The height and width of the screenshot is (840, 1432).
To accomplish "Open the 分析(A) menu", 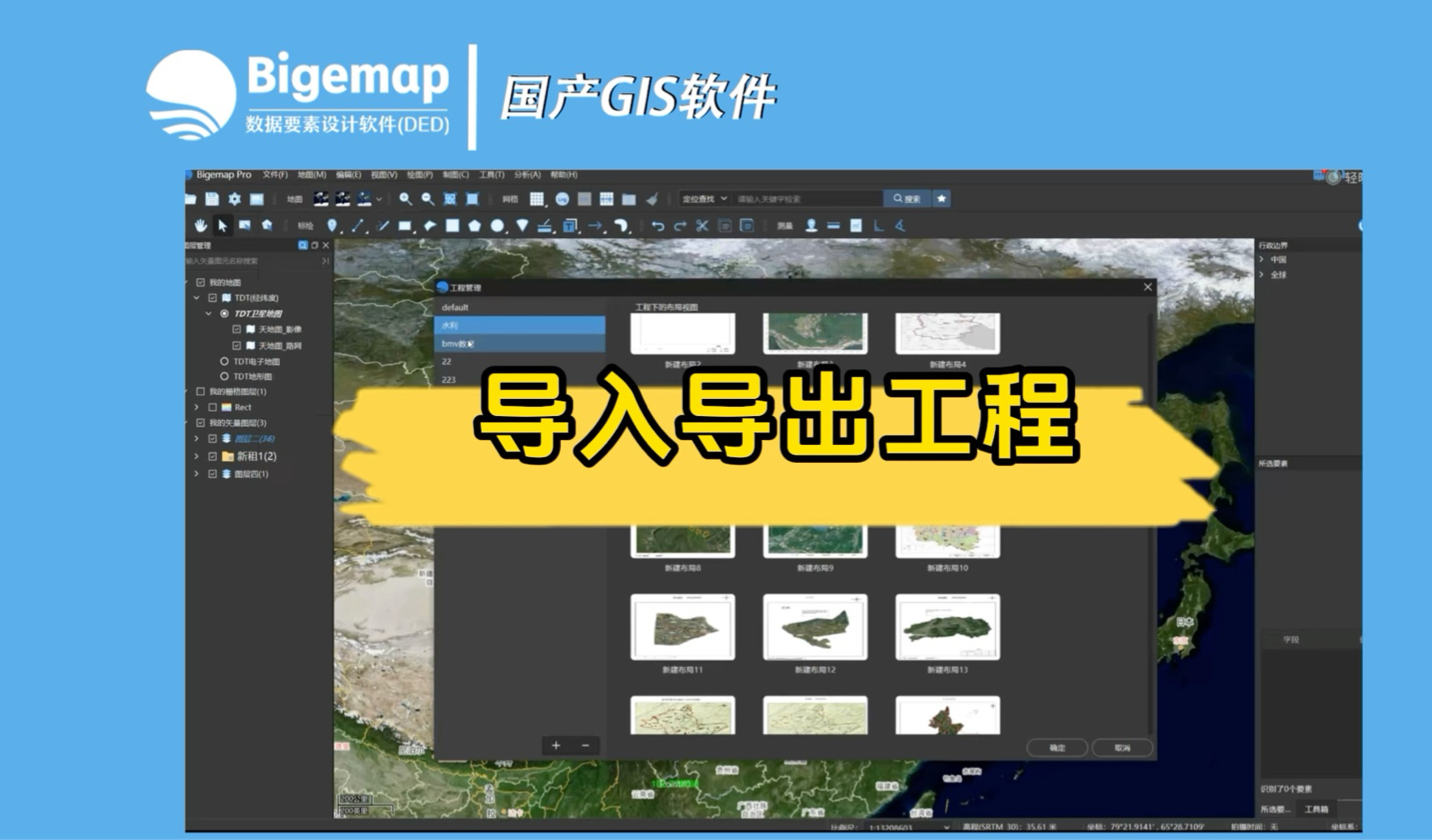I will pyautogui.click(x=527, y=175).
